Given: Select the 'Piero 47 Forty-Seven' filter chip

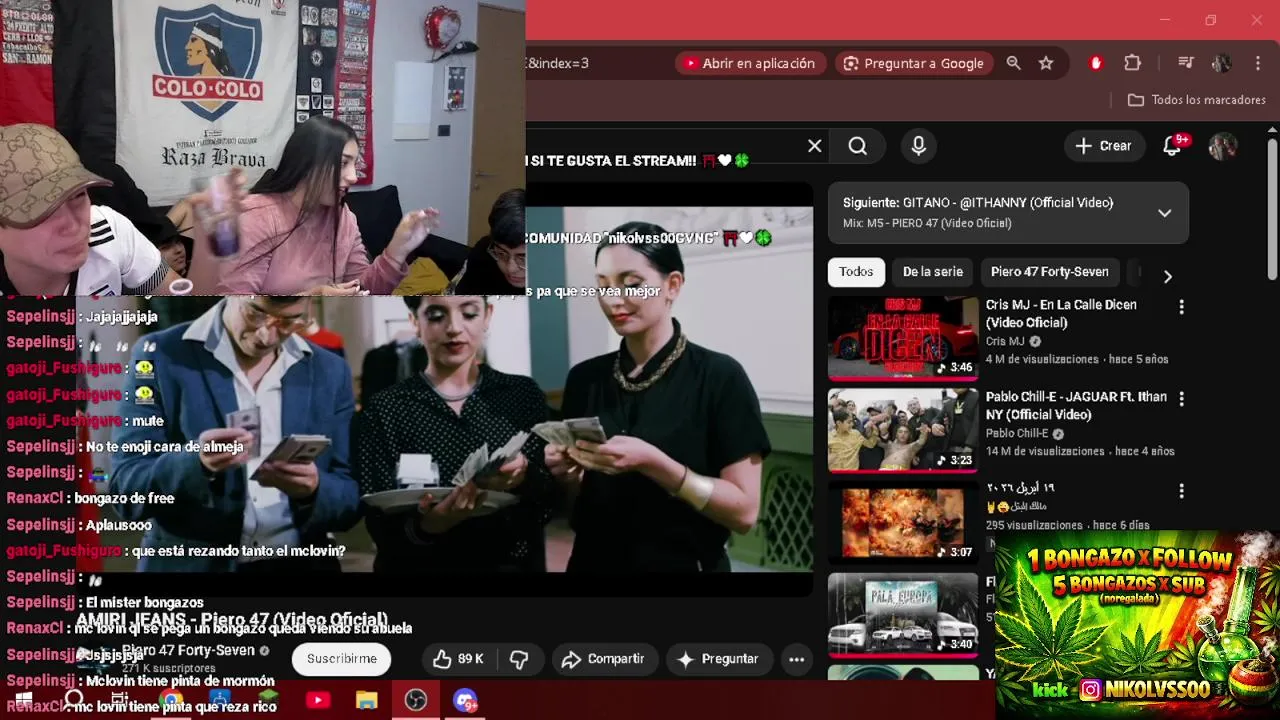Looking at the screenshot, I should pos(1050,272).
